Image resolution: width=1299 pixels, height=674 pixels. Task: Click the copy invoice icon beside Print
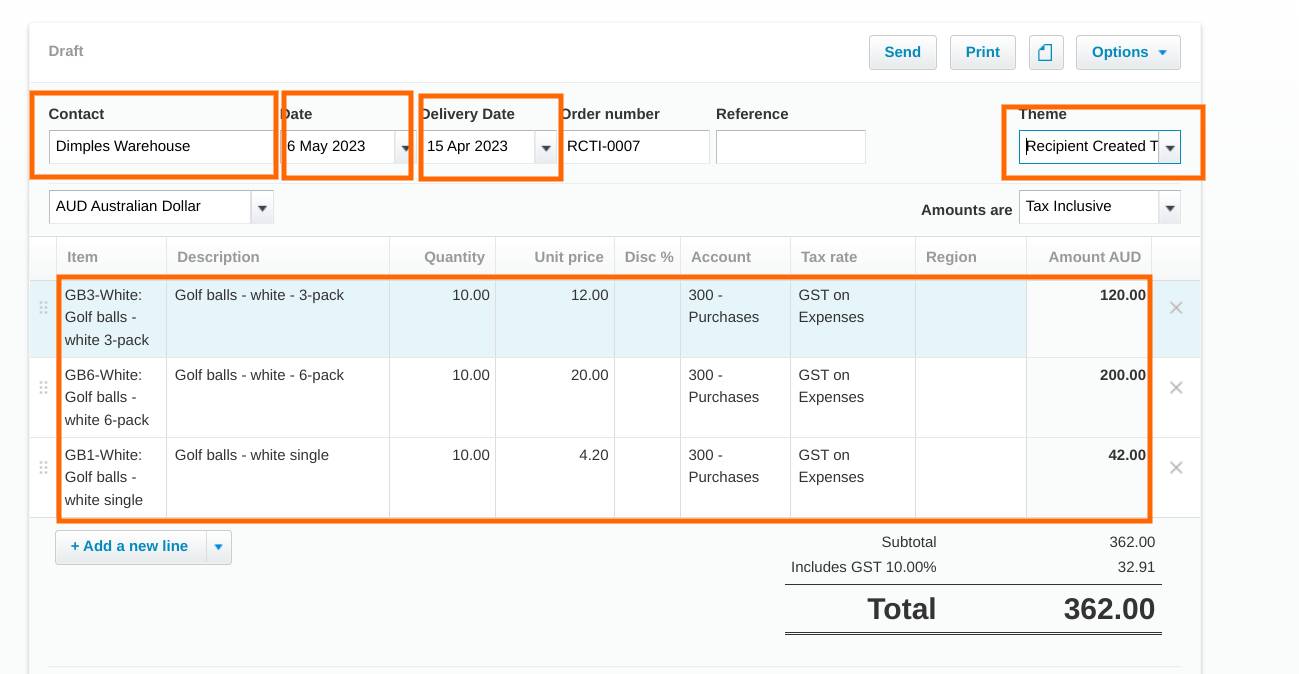pos(1046,52)
